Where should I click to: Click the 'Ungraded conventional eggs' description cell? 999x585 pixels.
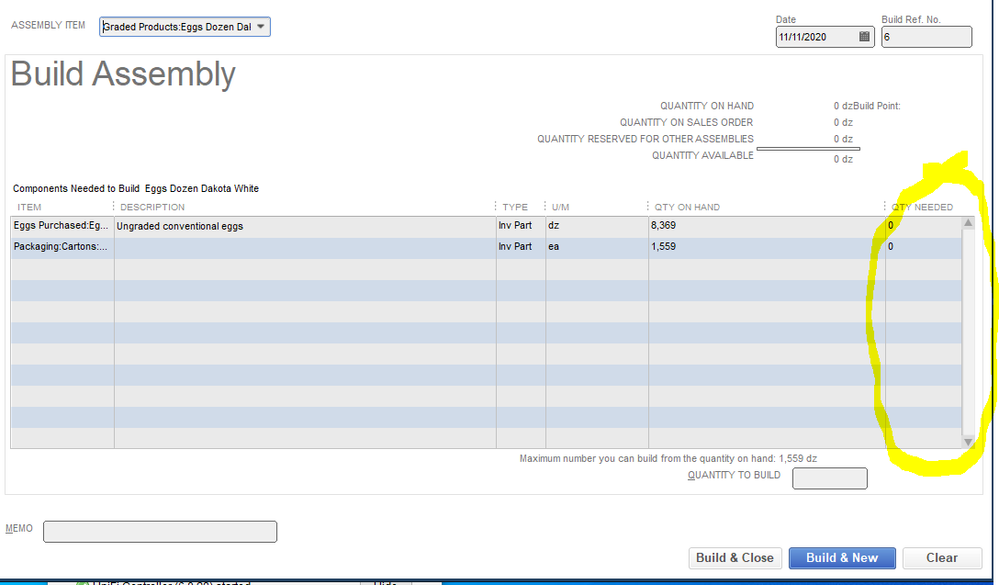pos(305,226)
